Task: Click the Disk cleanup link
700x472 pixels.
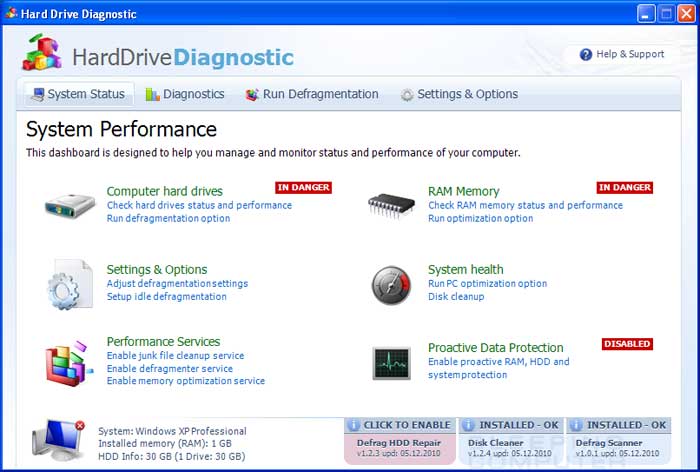Action: coord(456,297)
